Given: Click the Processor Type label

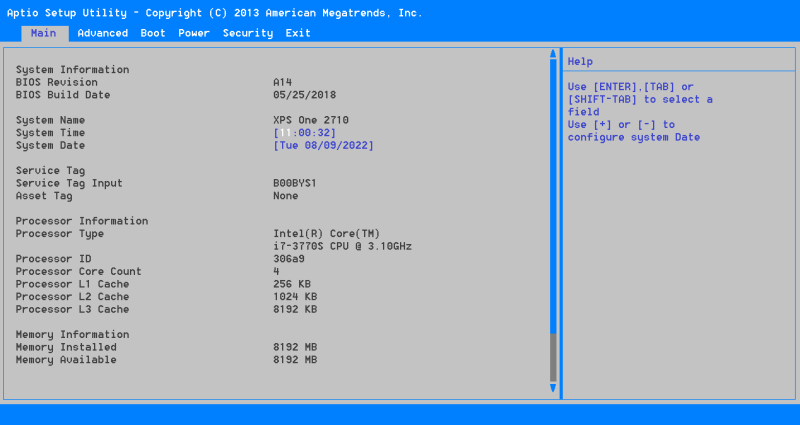Looking at the screenshot, I should coord(60,234).
